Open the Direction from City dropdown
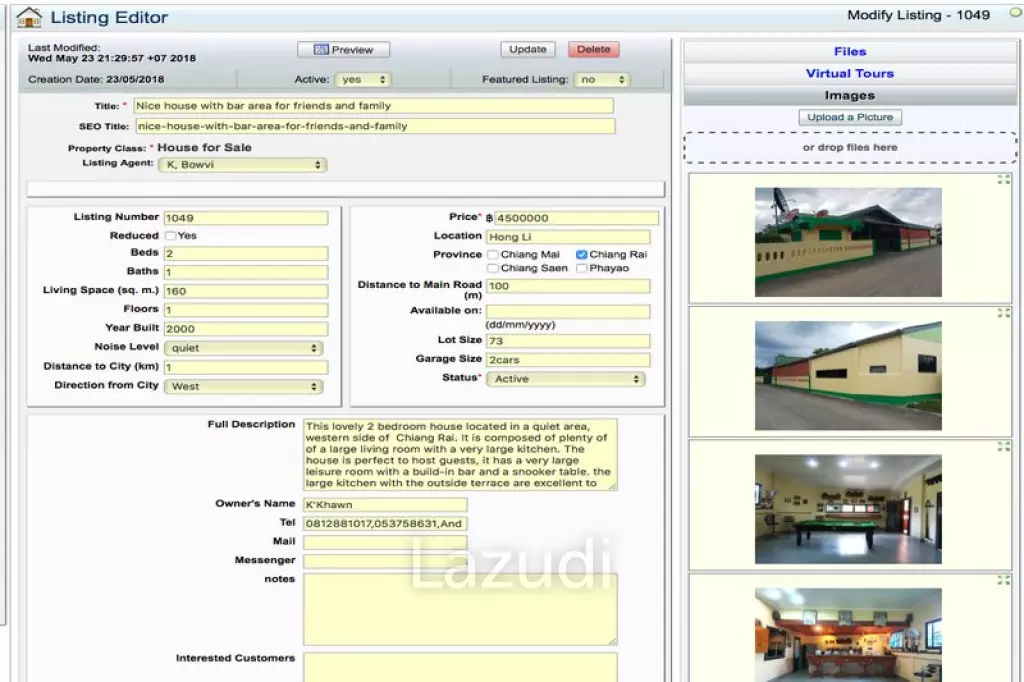 point(243,387)
